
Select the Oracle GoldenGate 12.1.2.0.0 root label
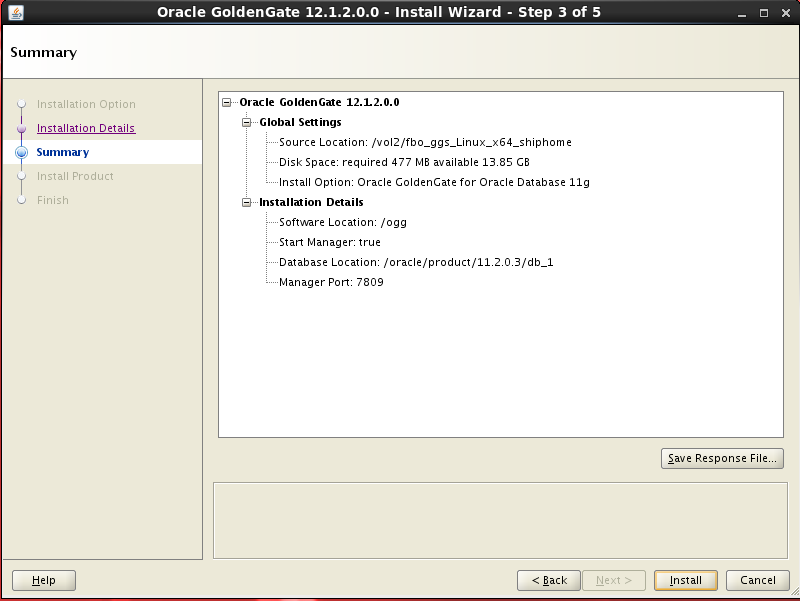point(319,103)
